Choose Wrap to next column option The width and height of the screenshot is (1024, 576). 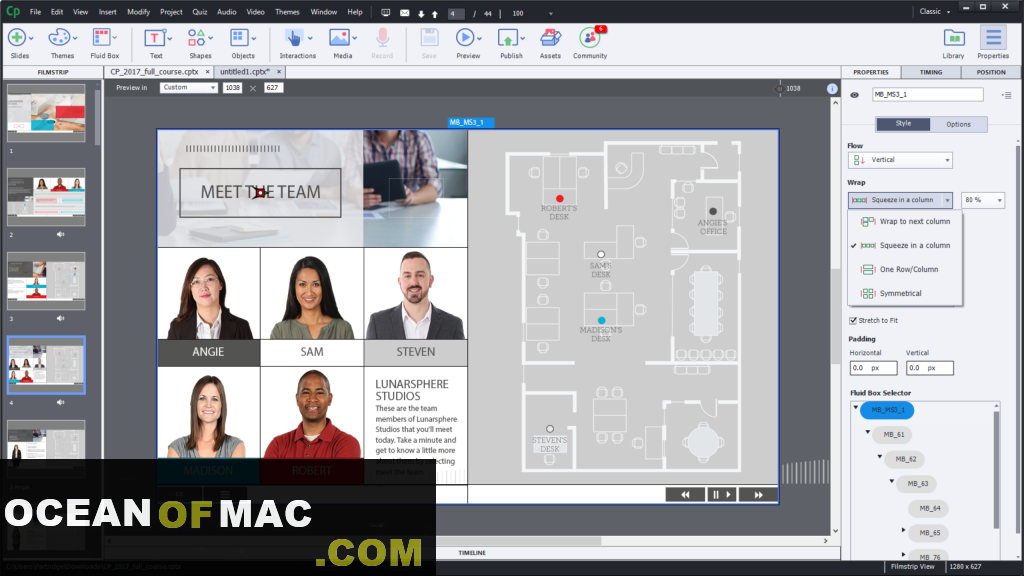[x=905, y=222]
